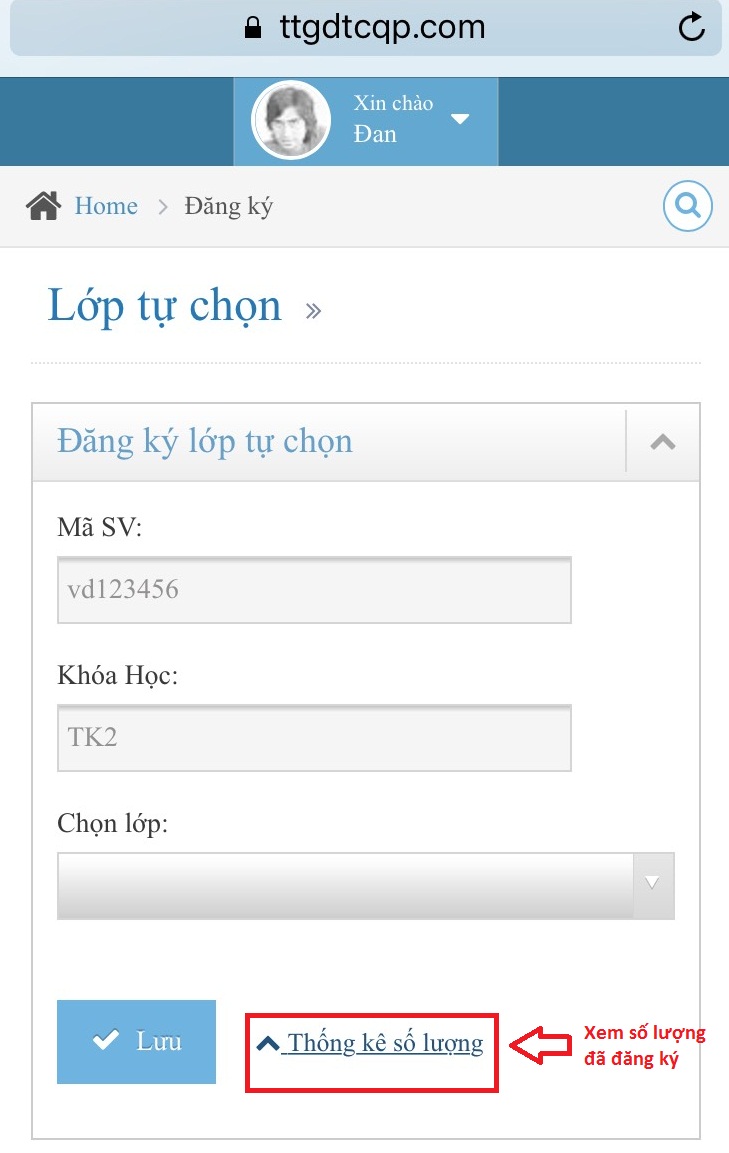
Task: Tap the user profile avatar
Action: [x=291, y=120]
